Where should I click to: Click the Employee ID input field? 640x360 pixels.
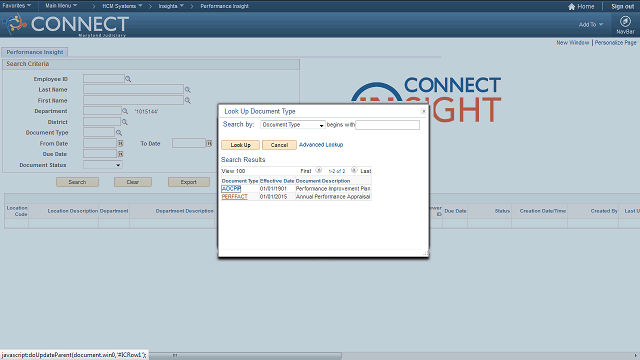(x=104, y=79)
